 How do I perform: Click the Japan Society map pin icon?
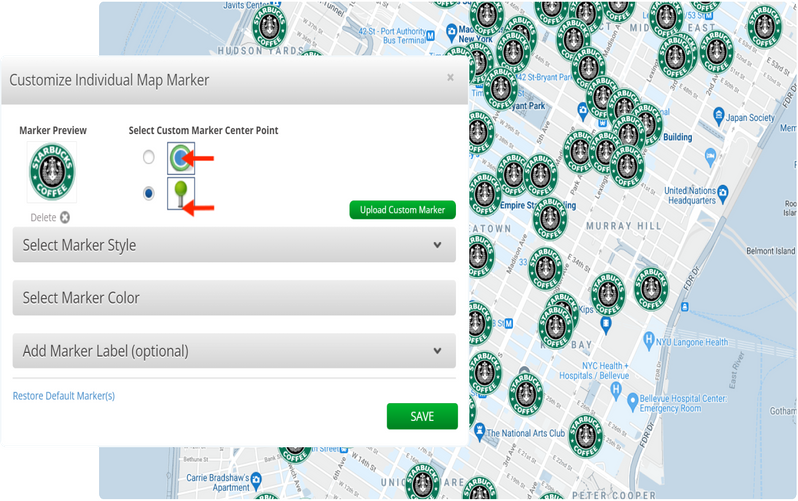point(718,115)
